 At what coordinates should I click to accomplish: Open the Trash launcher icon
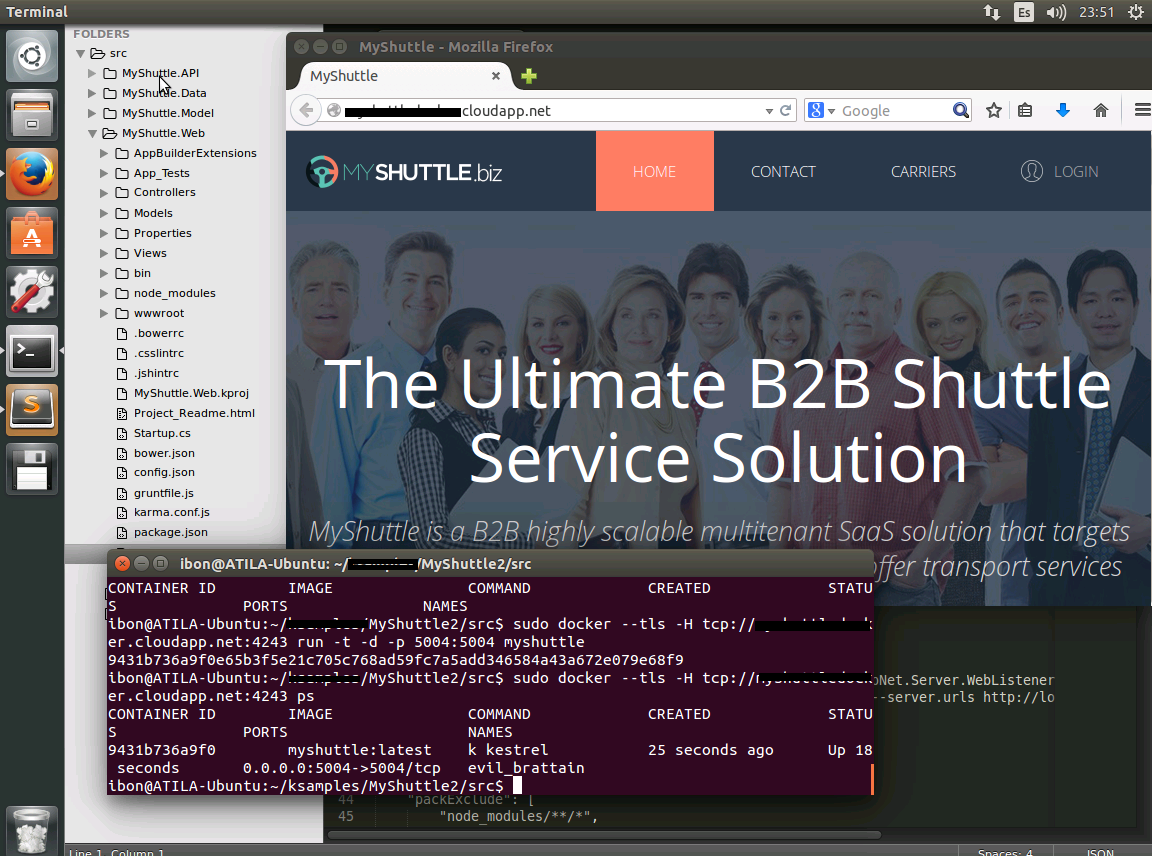(32, 830)
